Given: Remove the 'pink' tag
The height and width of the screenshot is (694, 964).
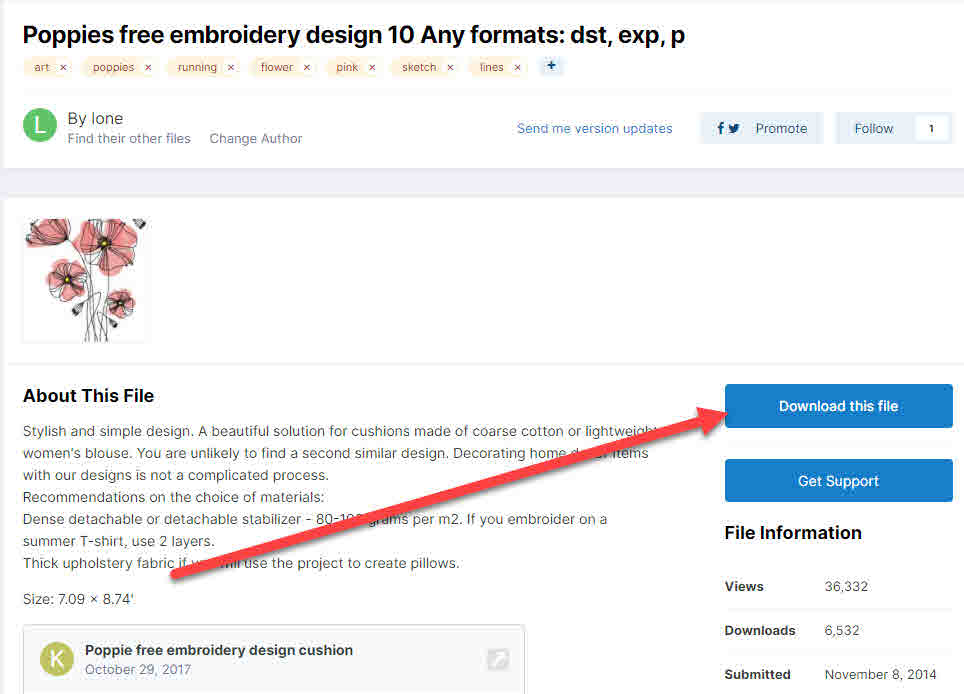Looking at the screenshot, I should point(372,67).
